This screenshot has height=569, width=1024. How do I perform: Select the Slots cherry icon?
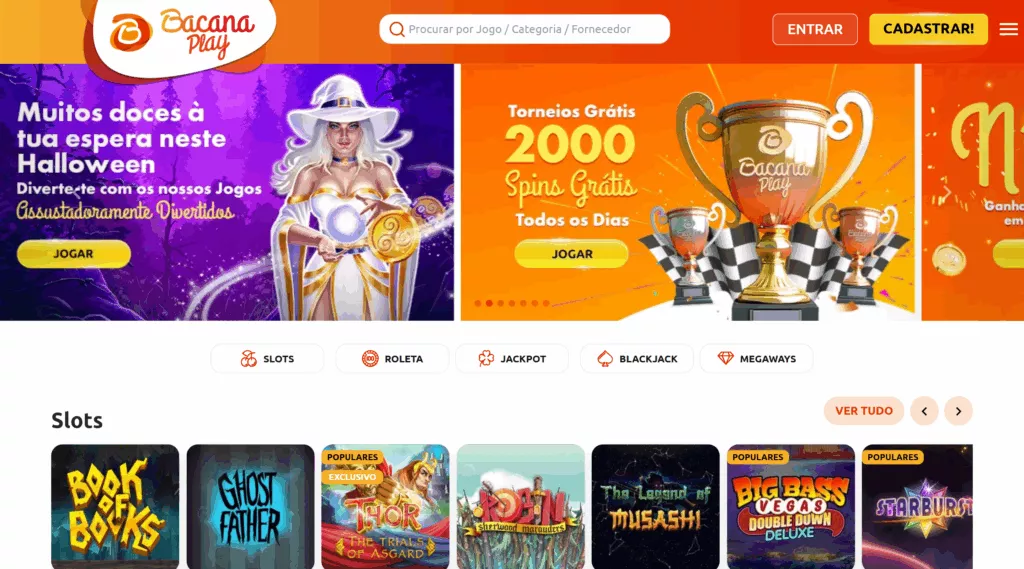[248, 359]
